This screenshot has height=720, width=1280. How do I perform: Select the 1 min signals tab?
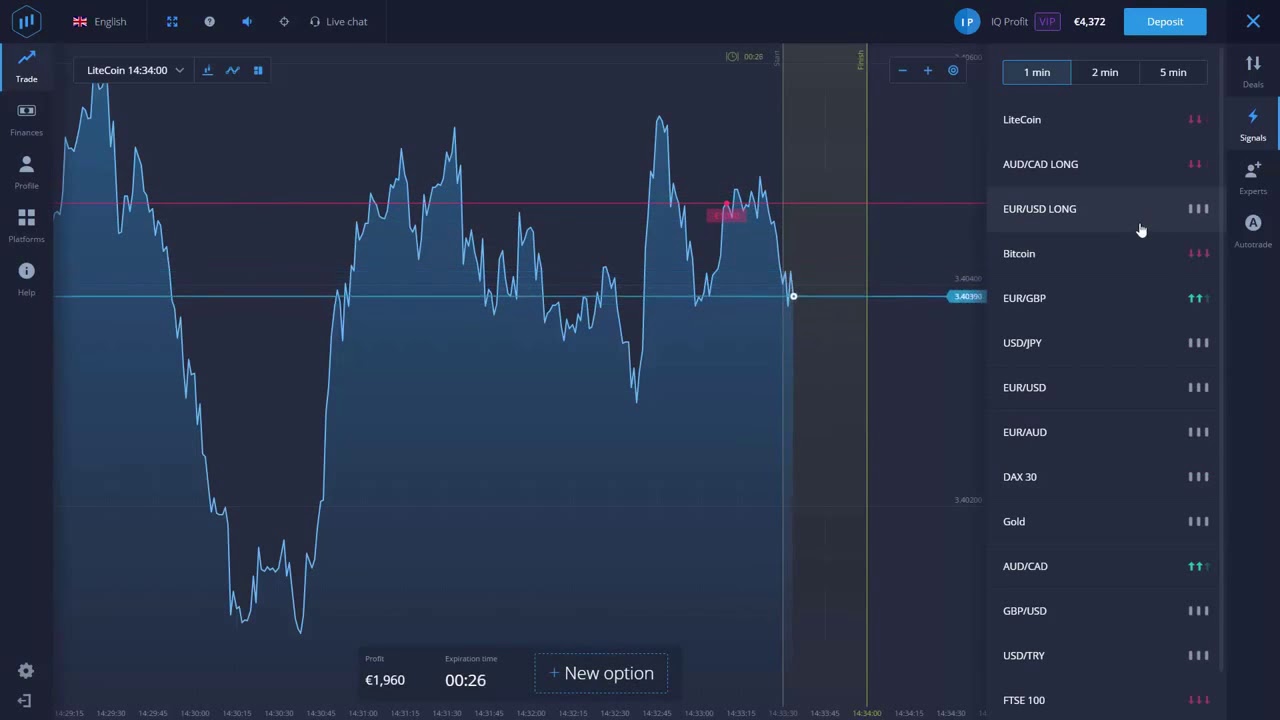[1037, 72]
